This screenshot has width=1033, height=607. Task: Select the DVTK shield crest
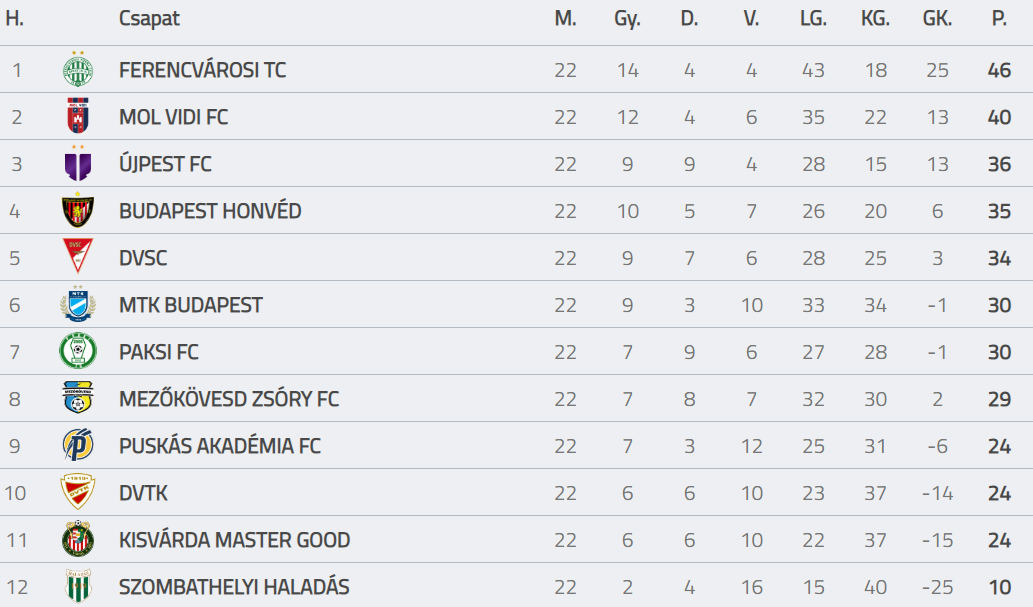(78, 492)
